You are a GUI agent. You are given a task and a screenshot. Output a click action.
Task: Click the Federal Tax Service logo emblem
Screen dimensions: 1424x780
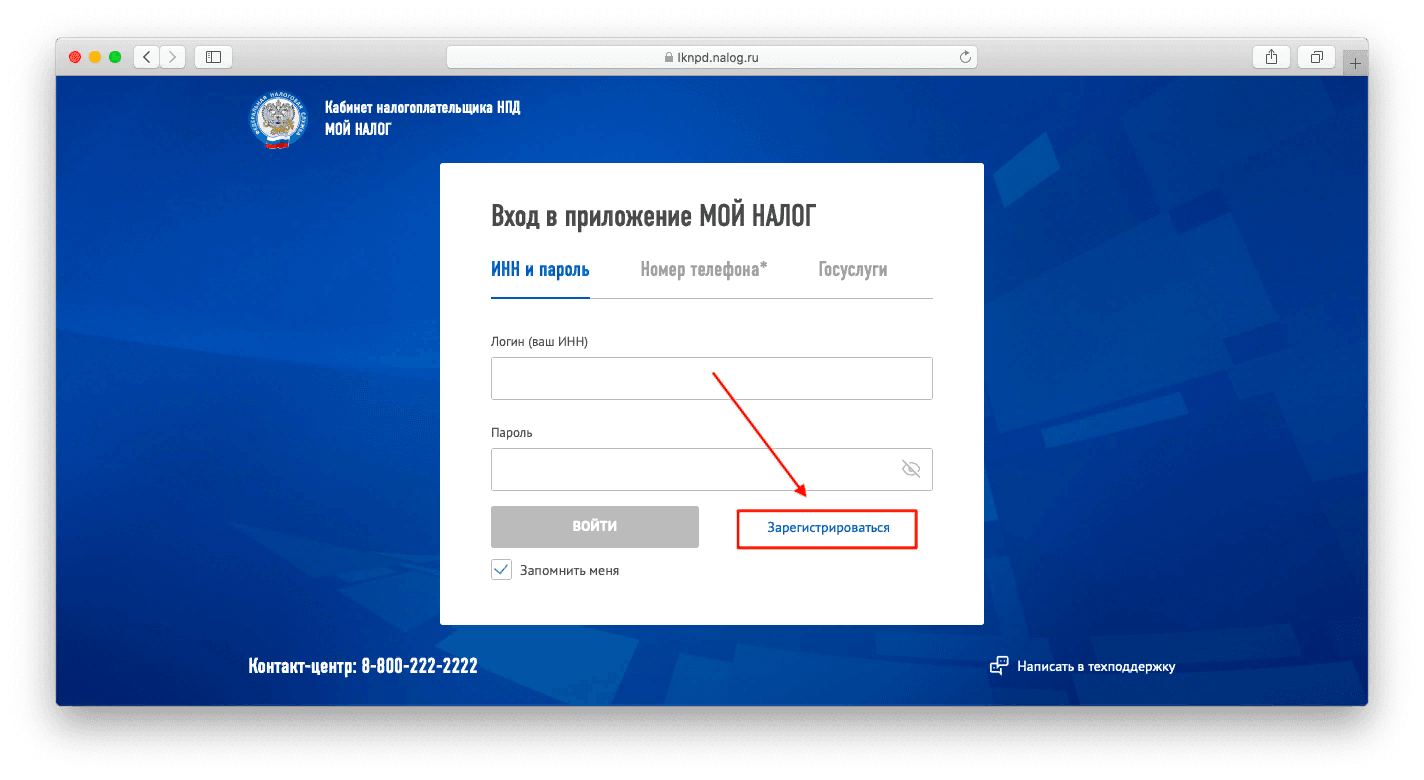[279, 120]
